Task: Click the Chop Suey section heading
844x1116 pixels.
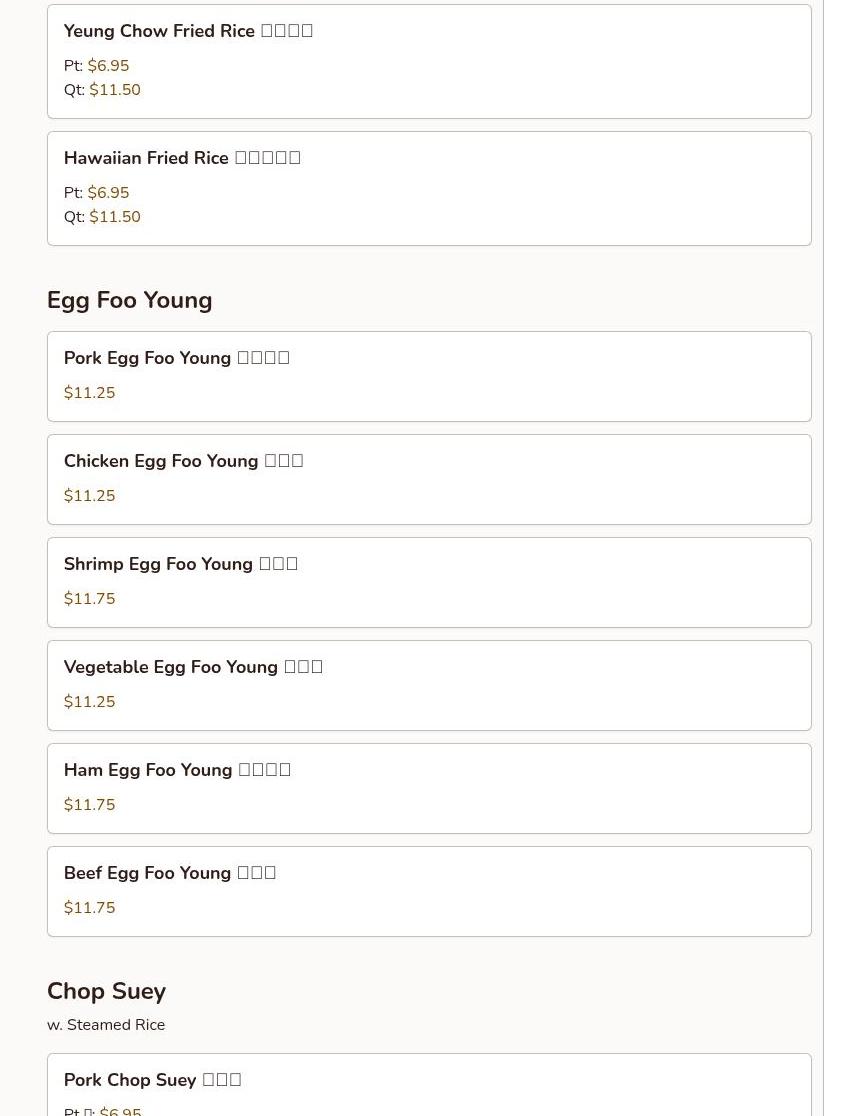Action: [106, 991]
